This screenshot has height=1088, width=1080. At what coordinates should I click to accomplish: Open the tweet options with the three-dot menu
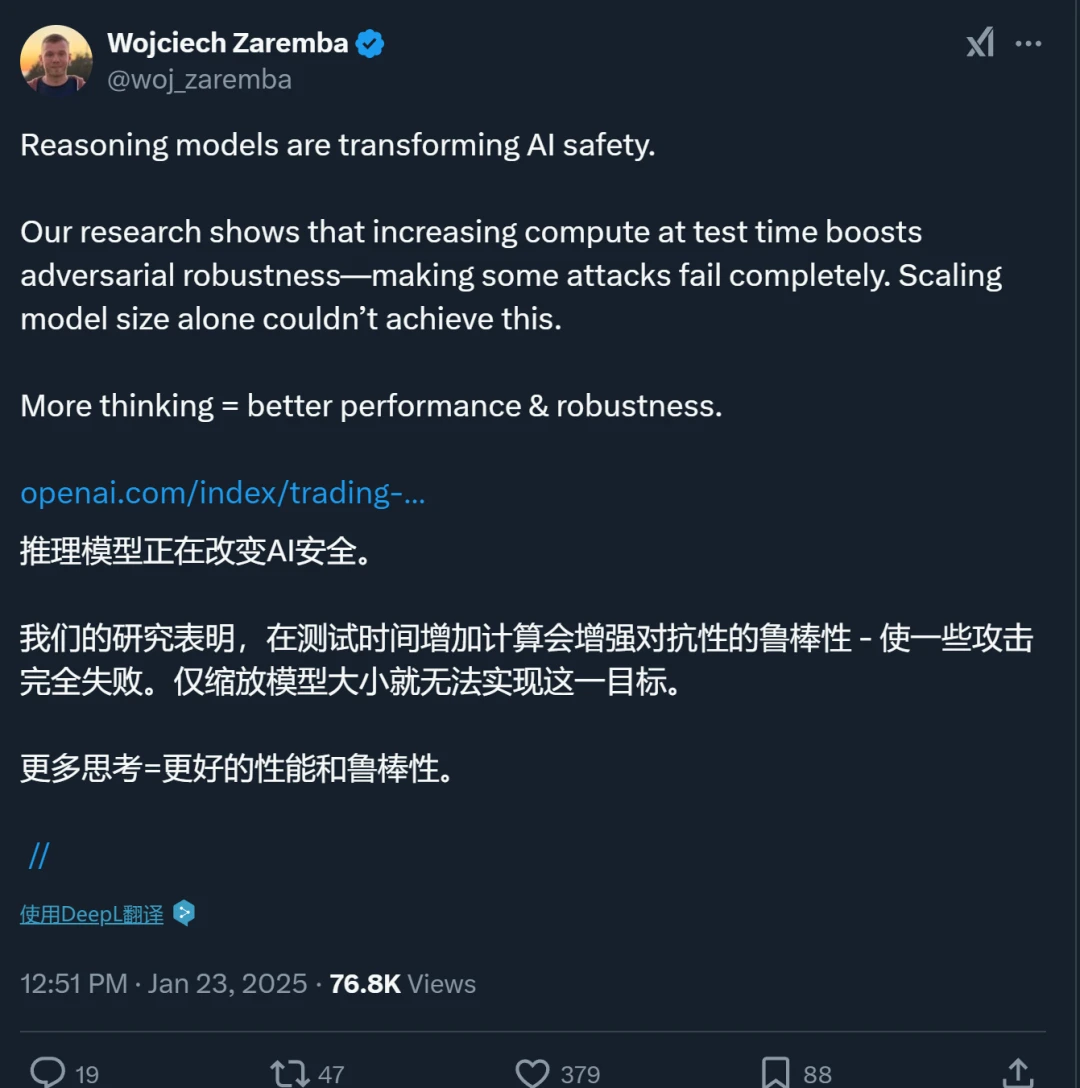[1029, 43]
